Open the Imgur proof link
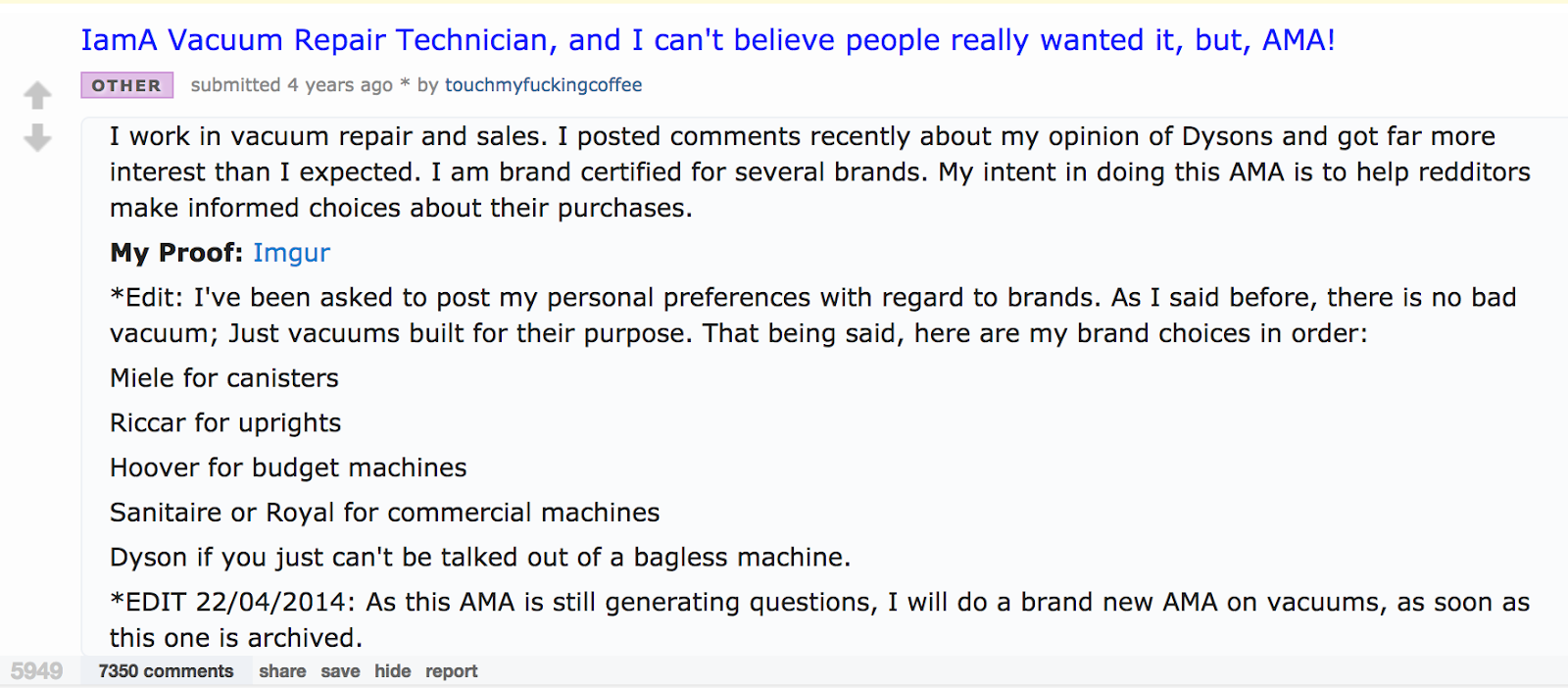The height and width of the screenshot is (688, 1568). click(x=291, y=253)
